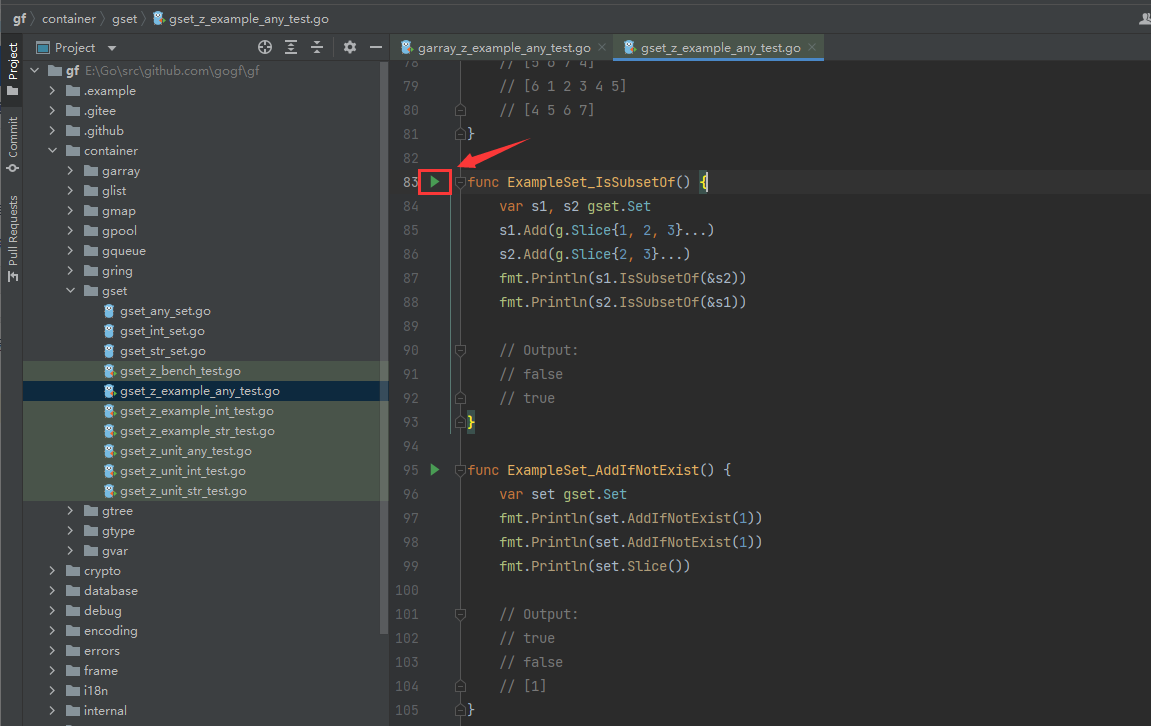Fold the ExampleSet_IsSubsetOf function body
Image resolution: width=1151 pixels, height=726 pixels.
click(460, 182)
